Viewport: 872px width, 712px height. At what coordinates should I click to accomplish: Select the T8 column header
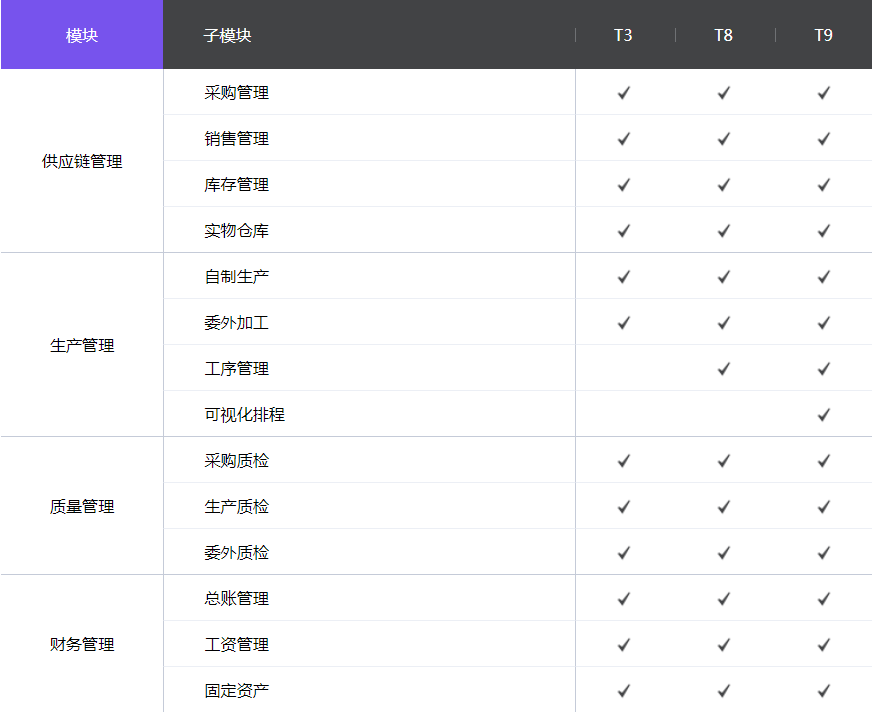723,35
